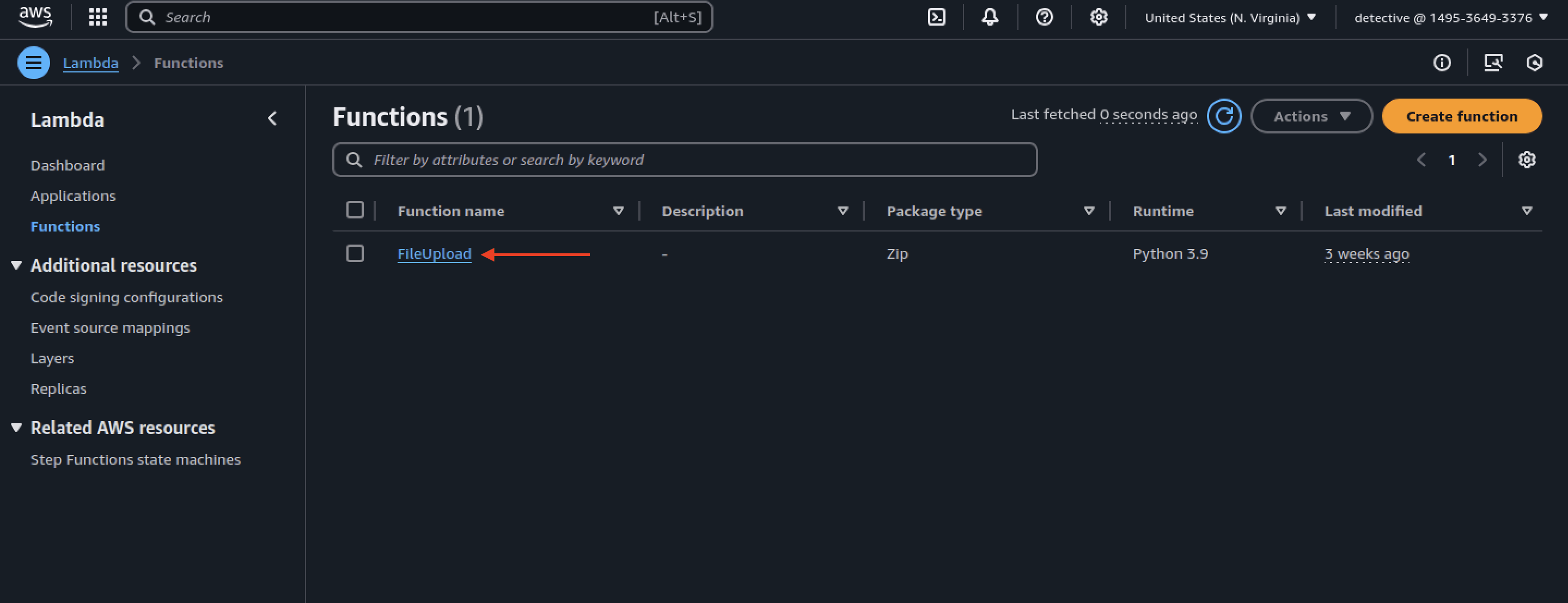Click the hexagon clock icon in the breadcrumb bar
Image resolution: width=1568 pixels, height=603 pixels.
pos(1535,63)
